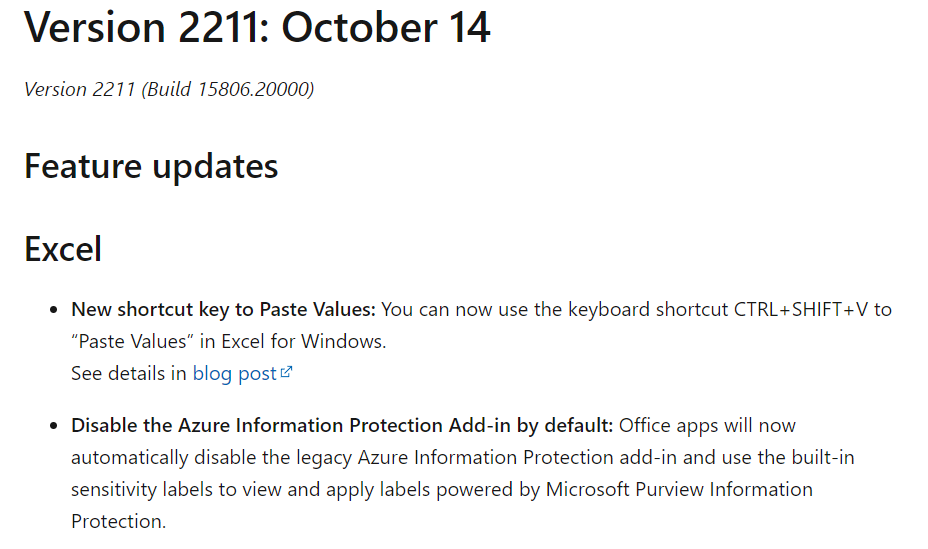Click the external link icon after blog post
Screen dimensions: 928x549
[286, 372]
